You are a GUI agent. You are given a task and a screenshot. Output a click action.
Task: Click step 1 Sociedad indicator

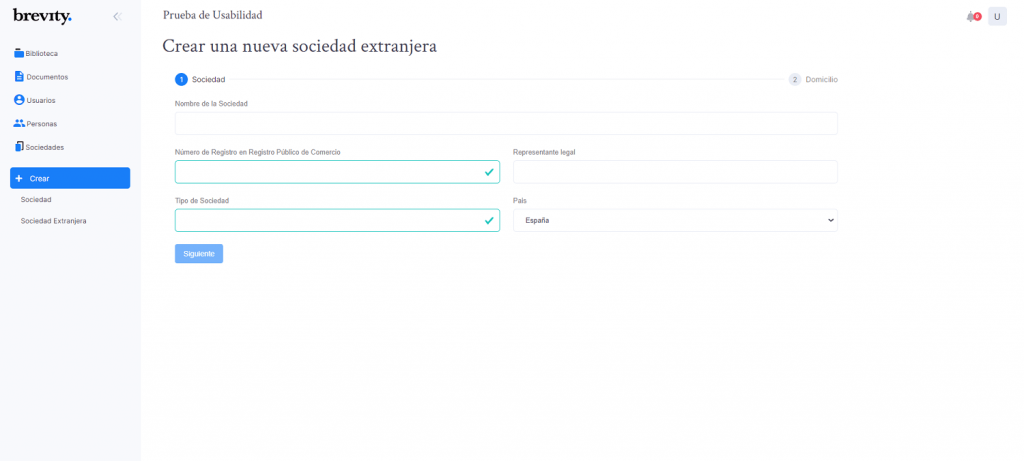200,80
